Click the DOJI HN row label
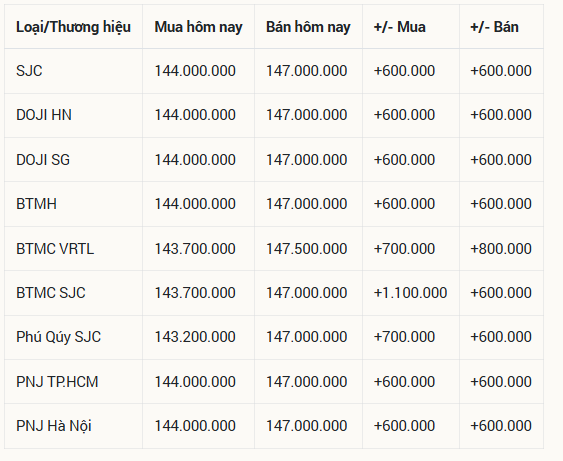The image size is (563, 461). [x=44, y=115]
